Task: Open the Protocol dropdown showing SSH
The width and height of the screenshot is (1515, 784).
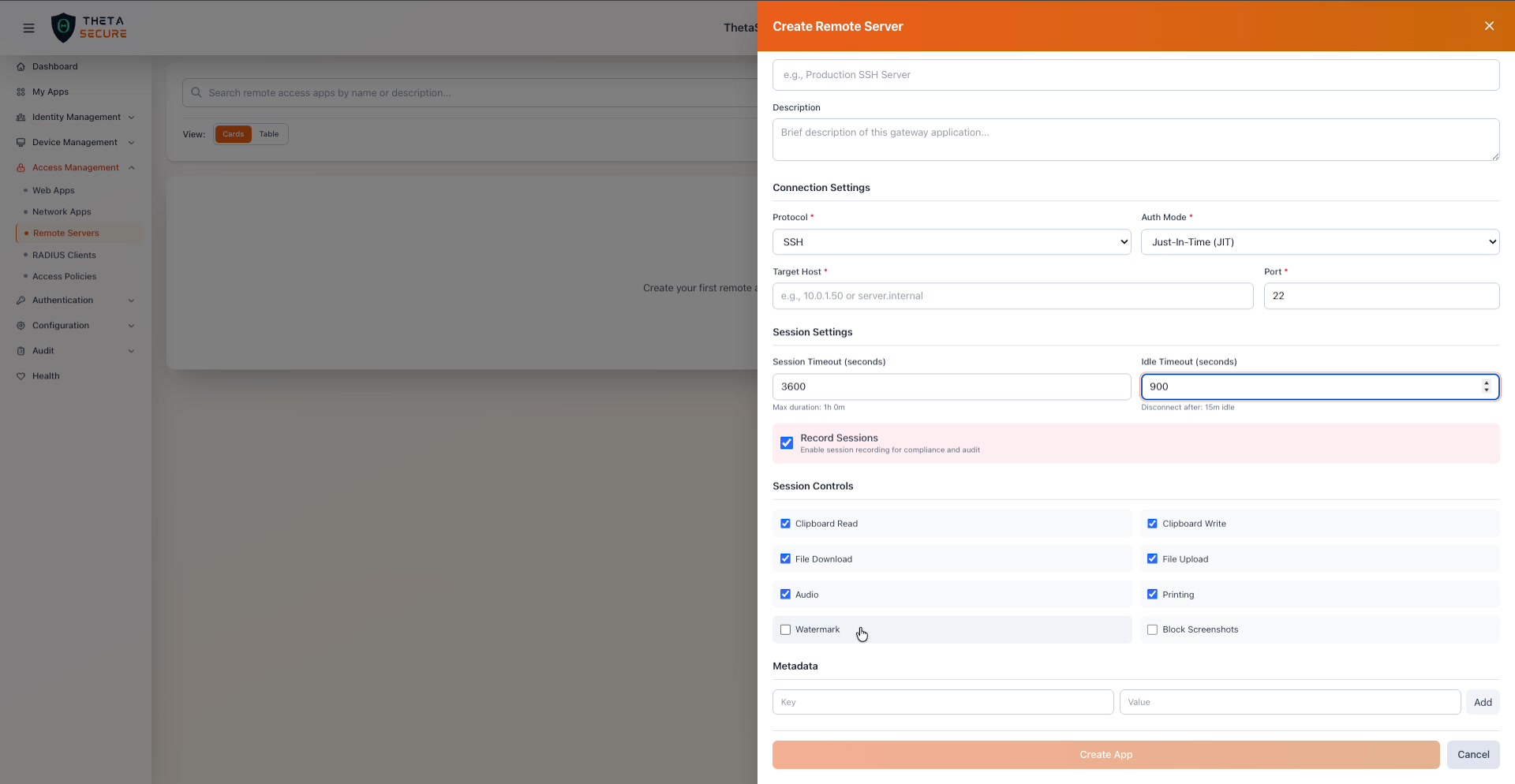Action: pyautogui.click(x=951, y=241)
